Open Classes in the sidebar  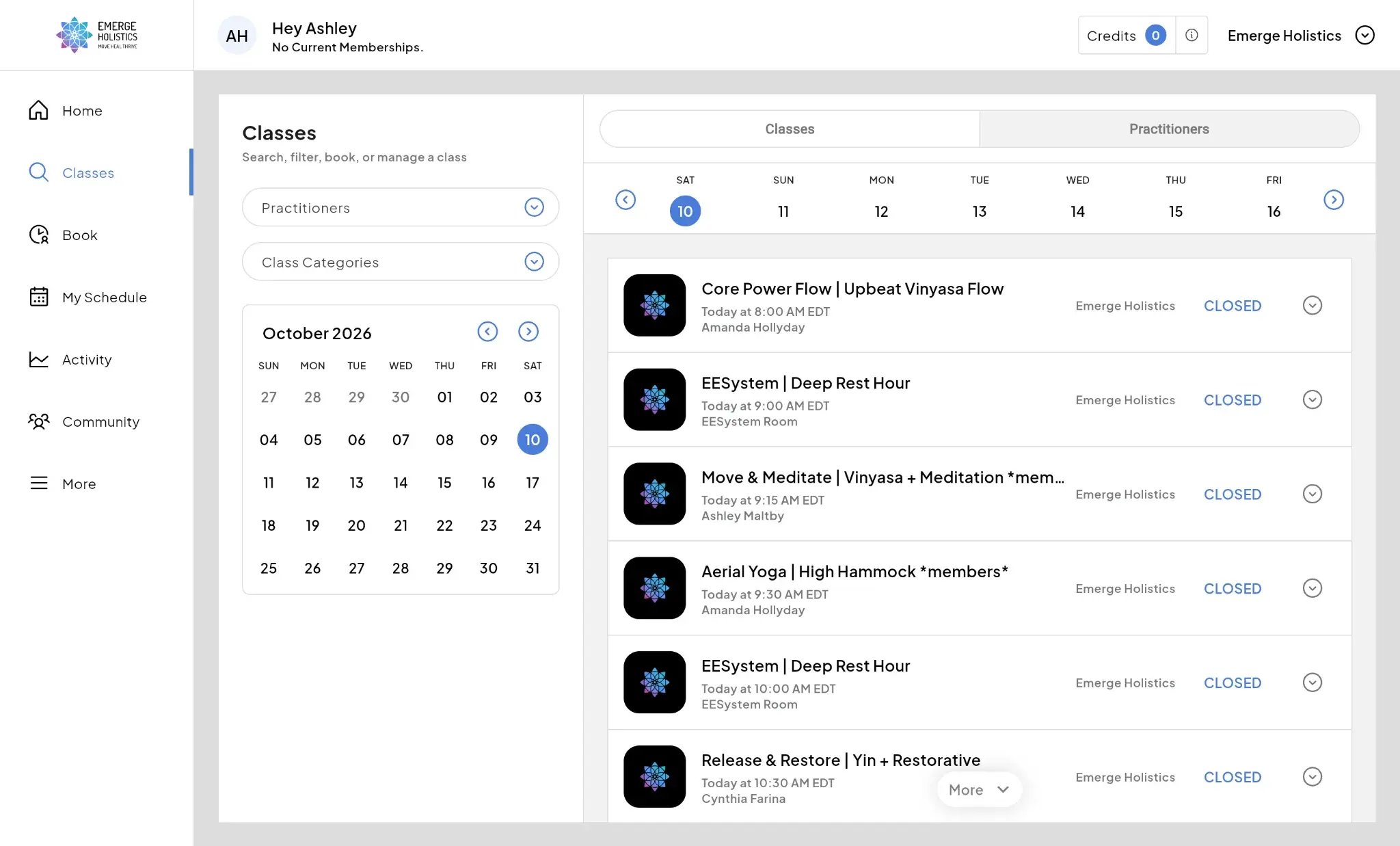click(x=71, y=172)
